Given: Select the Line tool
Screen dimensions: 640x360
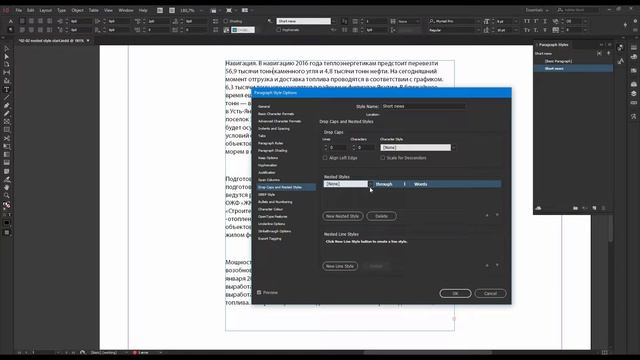Looking at the screenshot, I should (x=7, y=98).
